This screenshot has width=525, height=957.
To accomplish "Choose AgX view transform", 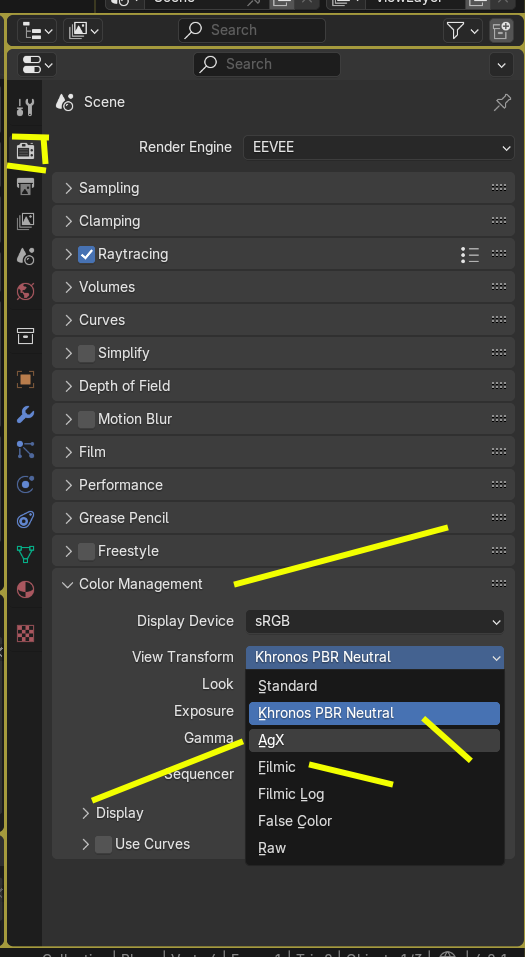I will 374,740.
